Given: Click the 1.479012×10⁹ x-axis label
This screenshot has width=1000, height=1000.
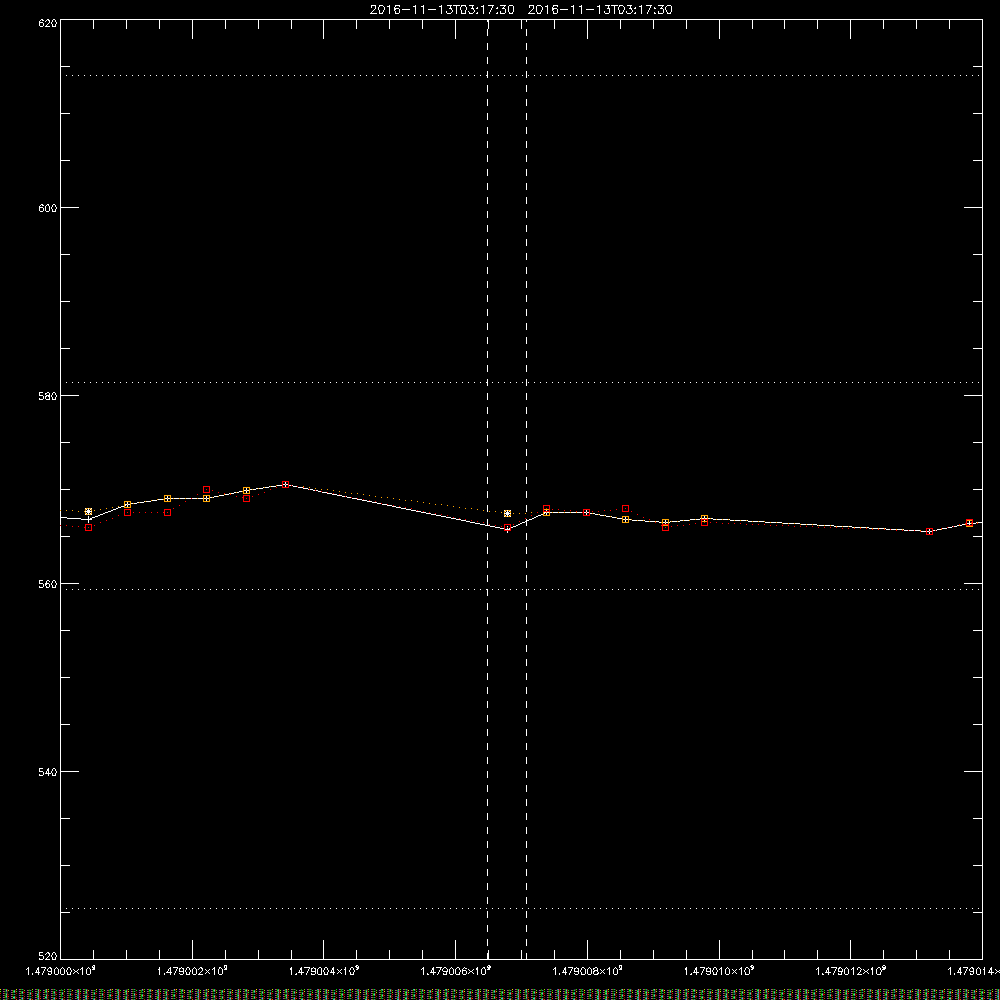Looking at the screenshot, I should [x=851, y=971].
